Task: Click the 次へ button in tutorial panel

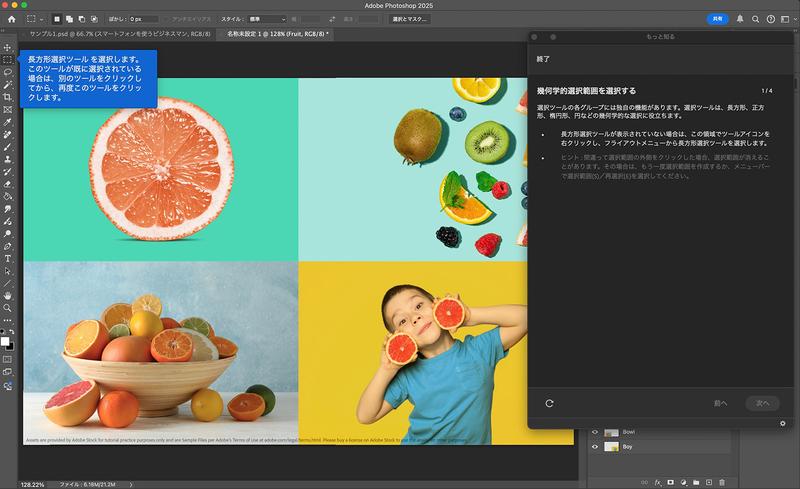Action: [762, 403]
